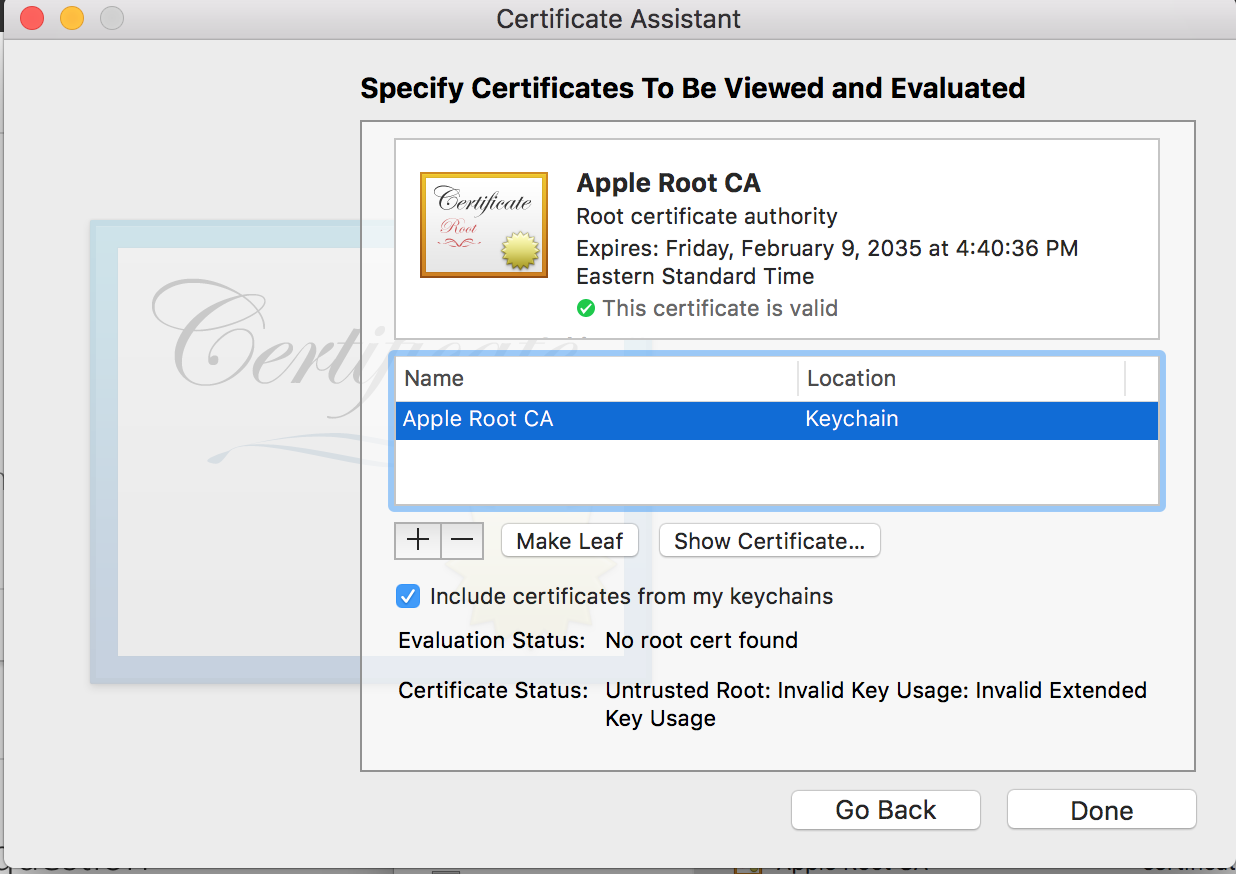Click the Make Leaf button
This screenshot has height=874, width=1236.
[x=570, y=541]
